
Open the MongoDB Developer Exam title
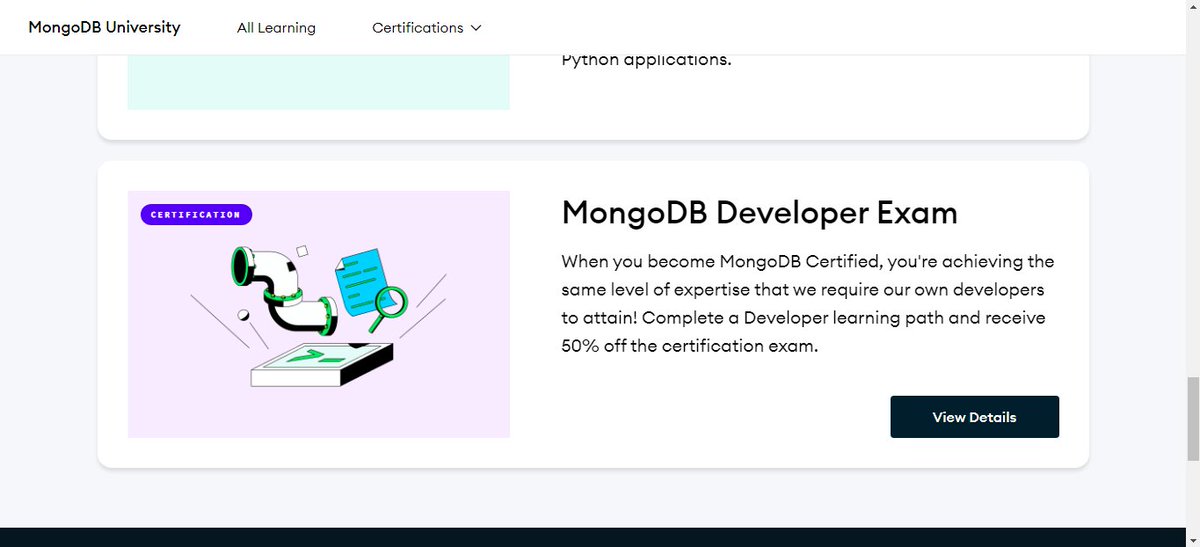(x=759, y=212)
